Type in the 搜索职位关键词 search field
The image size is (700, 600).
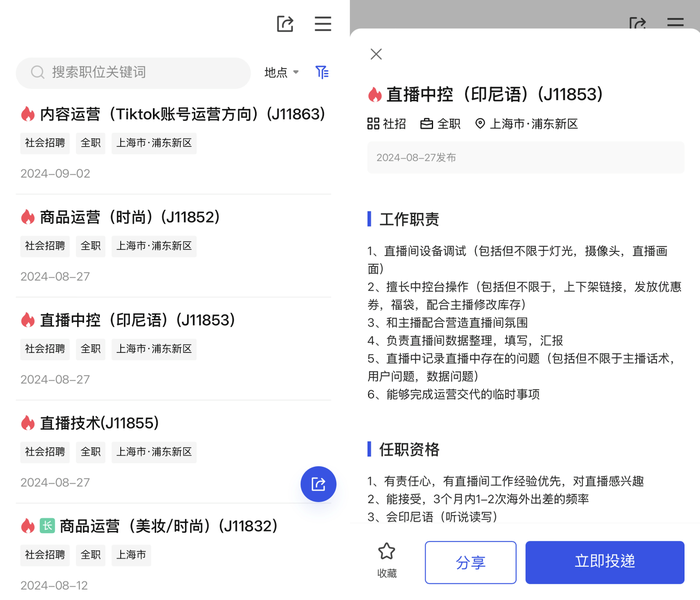tap(140, 72)
